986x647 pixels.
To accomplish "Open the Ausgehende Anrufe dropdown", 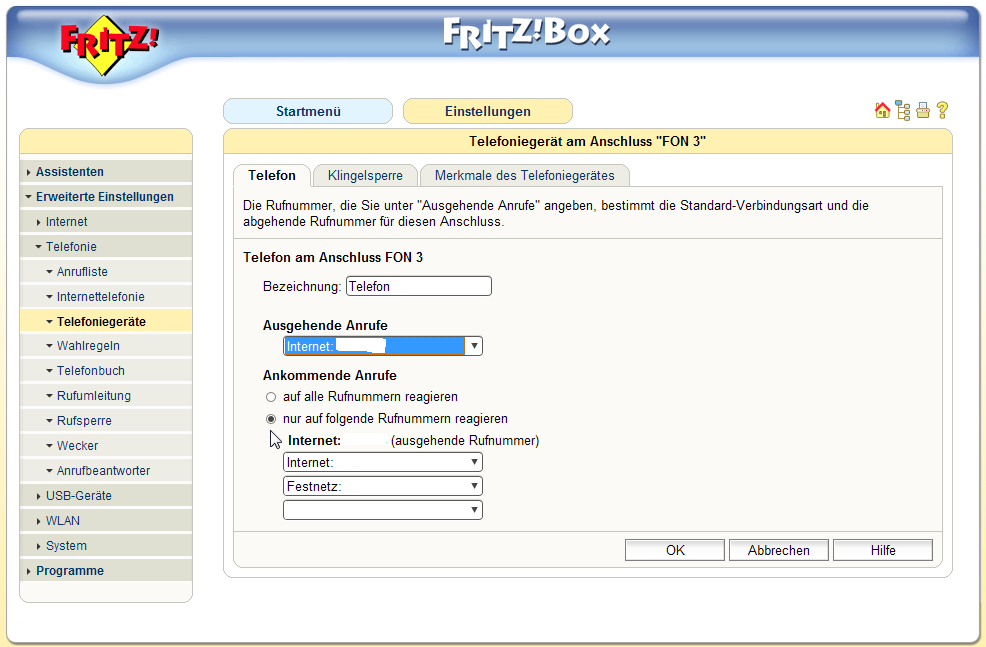I will click(382, 346).
